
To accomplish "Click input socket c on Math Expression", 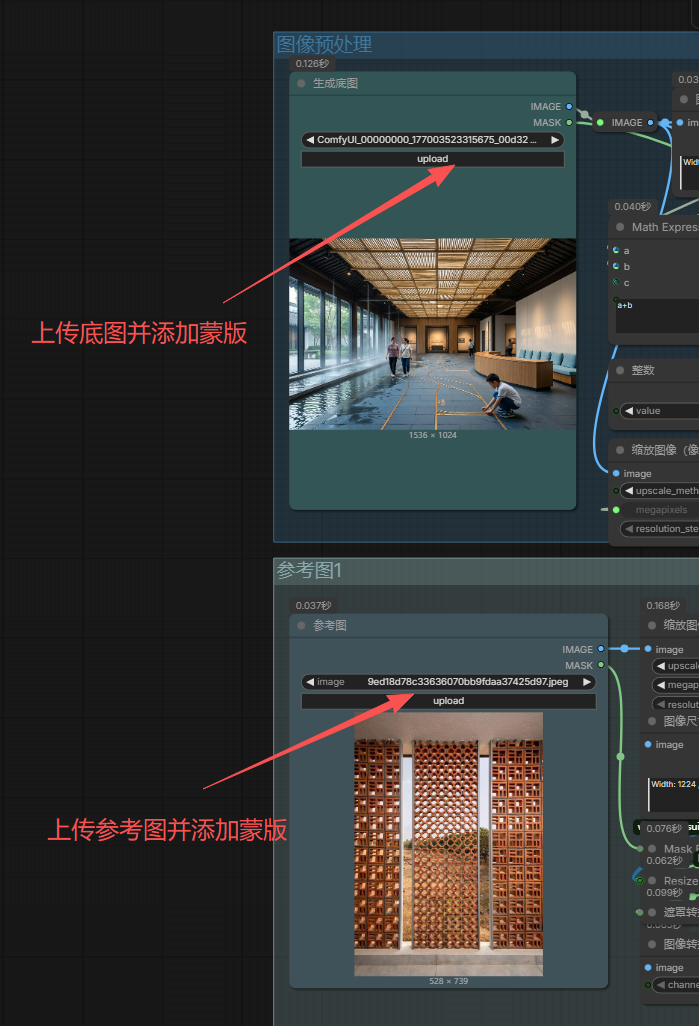I will pyautogui.click(x=616, y=282).
